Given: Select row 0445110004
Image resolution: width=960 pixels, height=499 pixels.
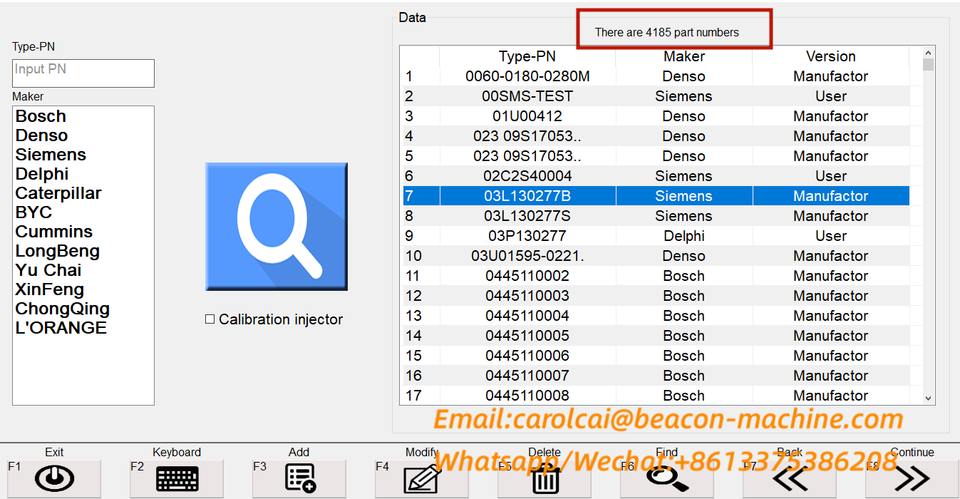Looking at the screenshot, I should (656, 316).
